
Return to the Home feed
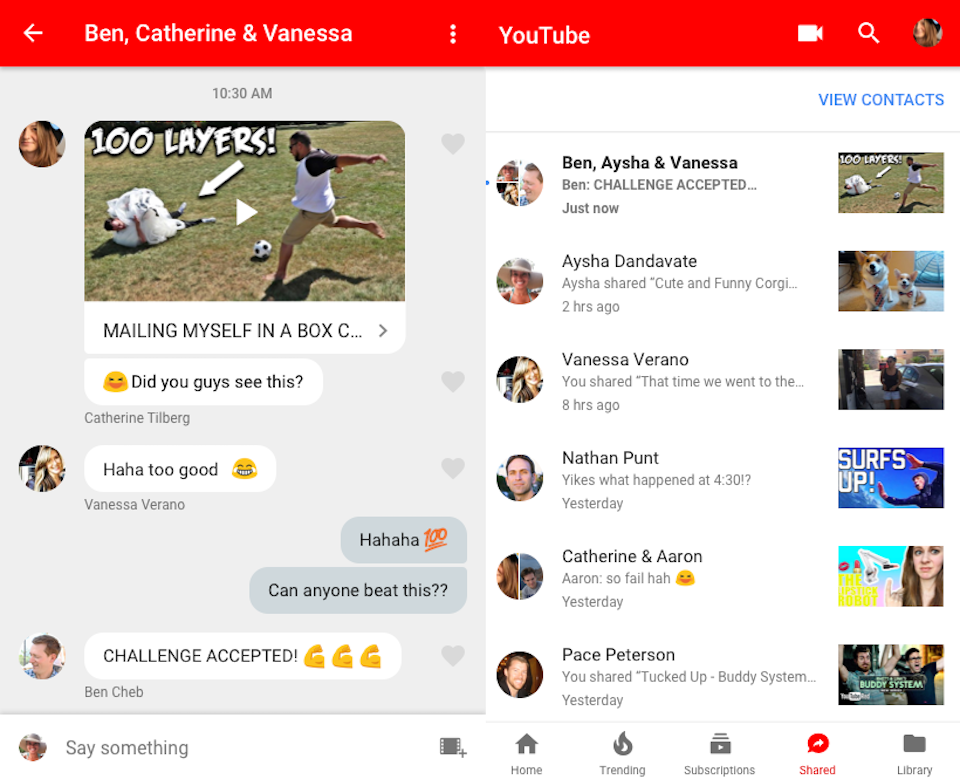coord(526,744)
